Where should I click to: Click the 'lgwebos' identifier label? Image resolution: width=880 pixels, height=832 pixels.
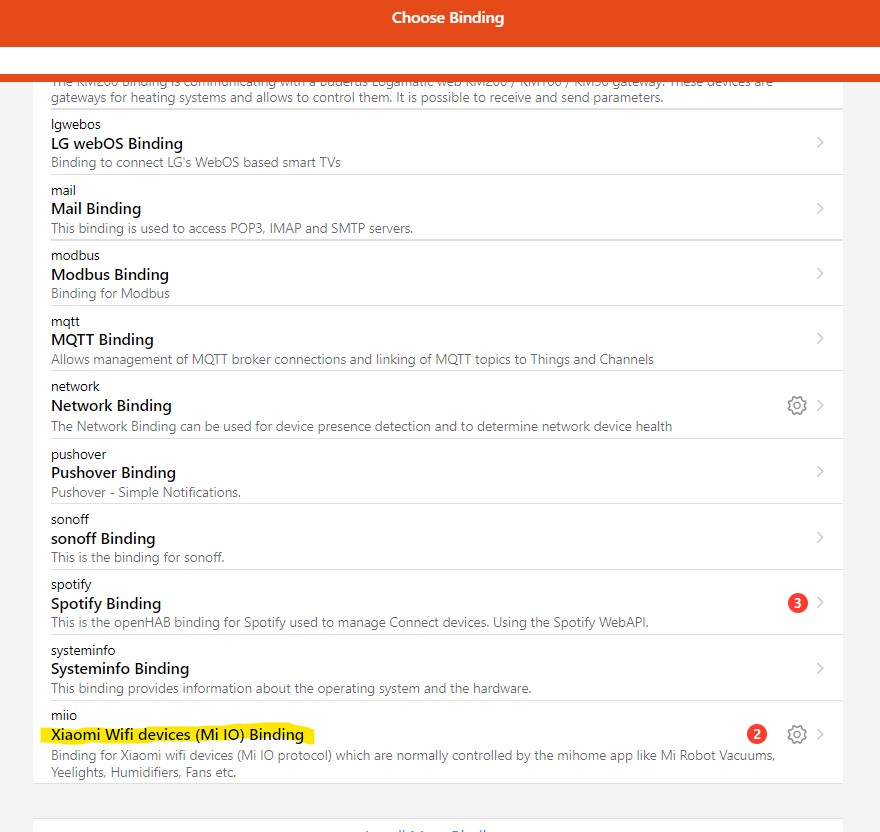(76, 125)
